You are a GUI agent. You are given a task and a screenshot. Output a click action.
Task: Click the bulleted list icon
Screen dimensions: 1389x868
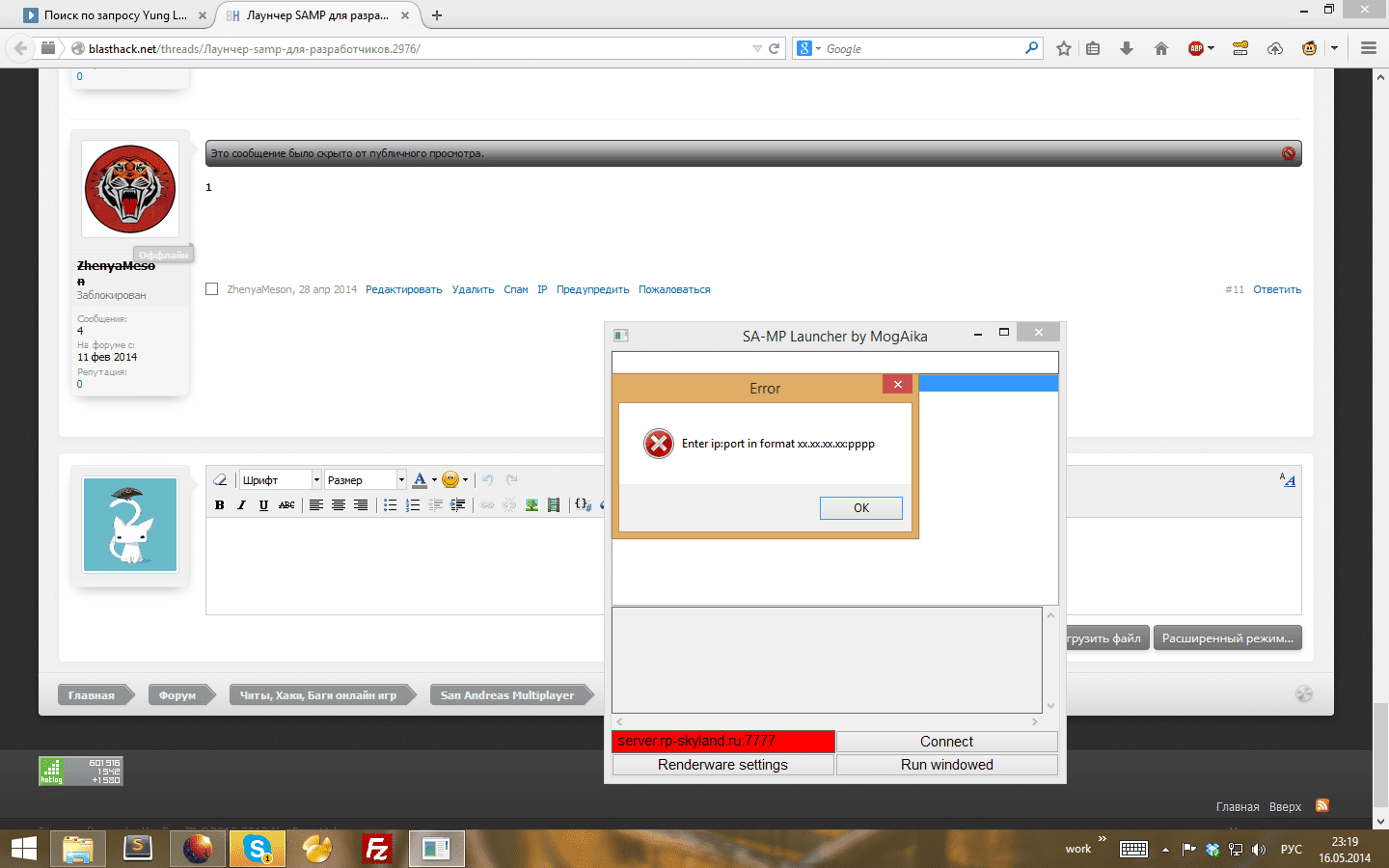390,505
